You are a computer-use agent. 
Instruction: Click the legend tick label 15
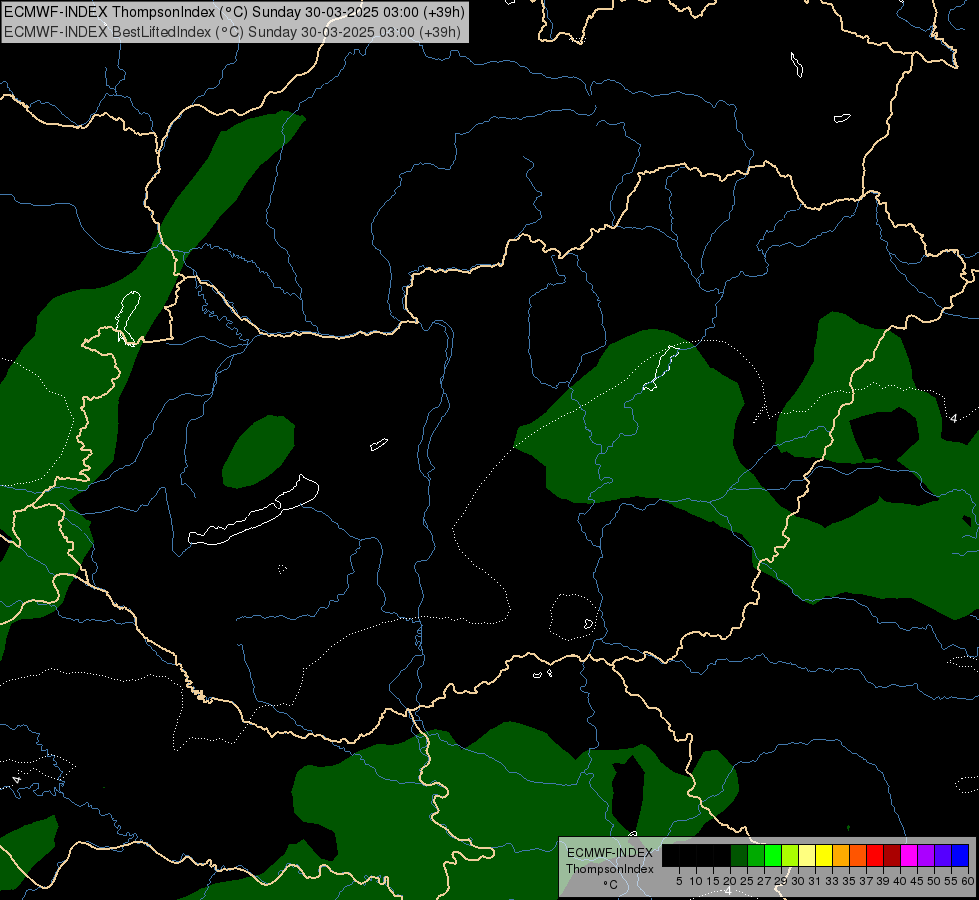click(x=713, y=881)
